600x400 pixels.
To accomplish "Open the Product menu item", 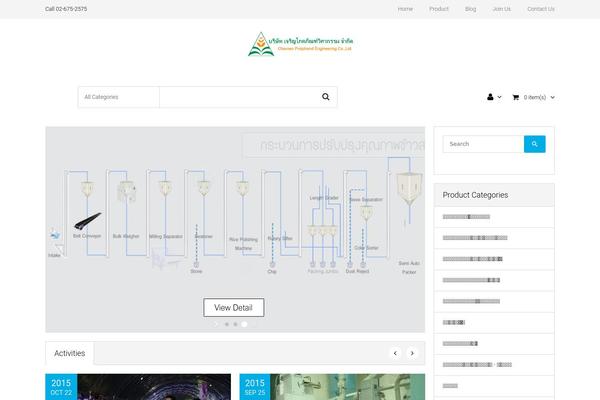I will tap(439, 9).
